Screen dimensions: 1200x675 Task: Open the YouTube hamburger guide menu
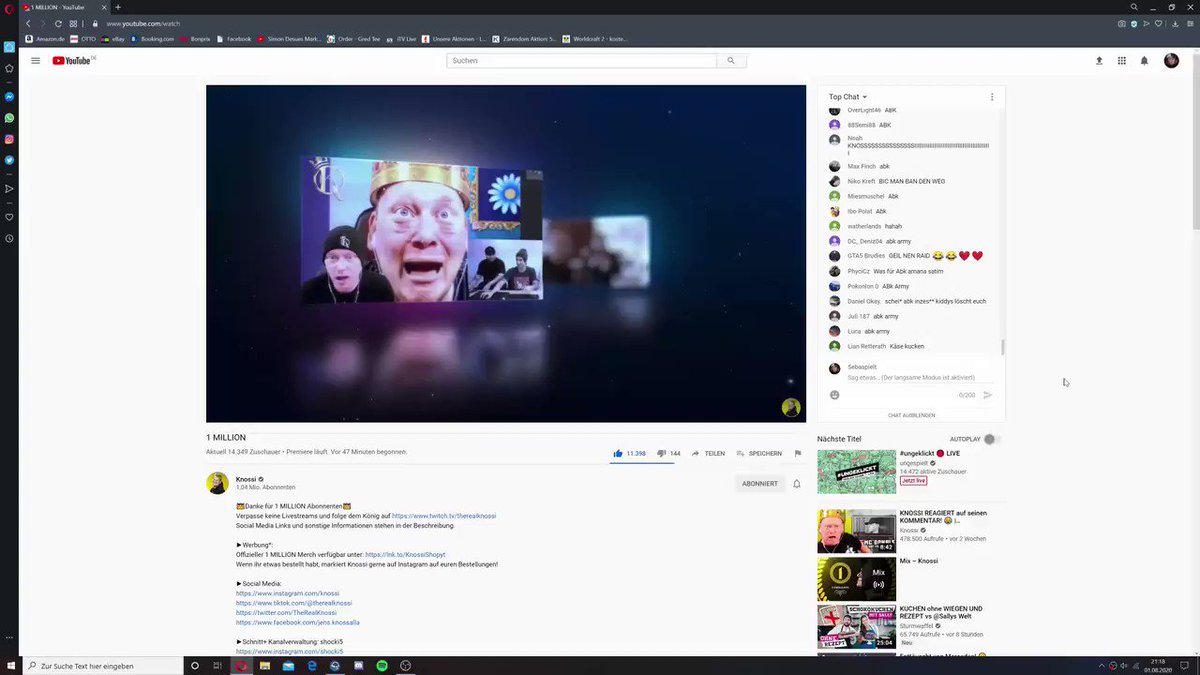coord(35,61)
